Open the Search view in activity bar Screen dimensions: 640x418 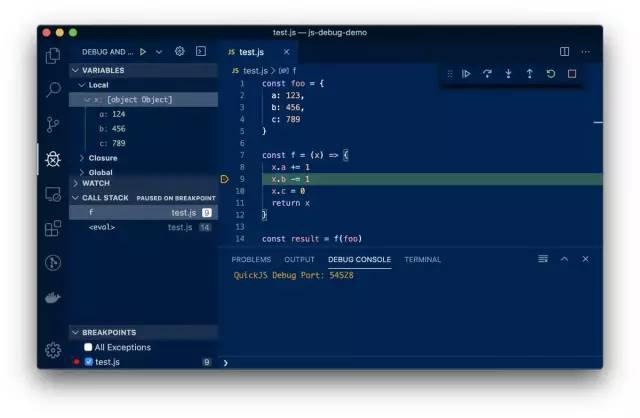point(53,90)
